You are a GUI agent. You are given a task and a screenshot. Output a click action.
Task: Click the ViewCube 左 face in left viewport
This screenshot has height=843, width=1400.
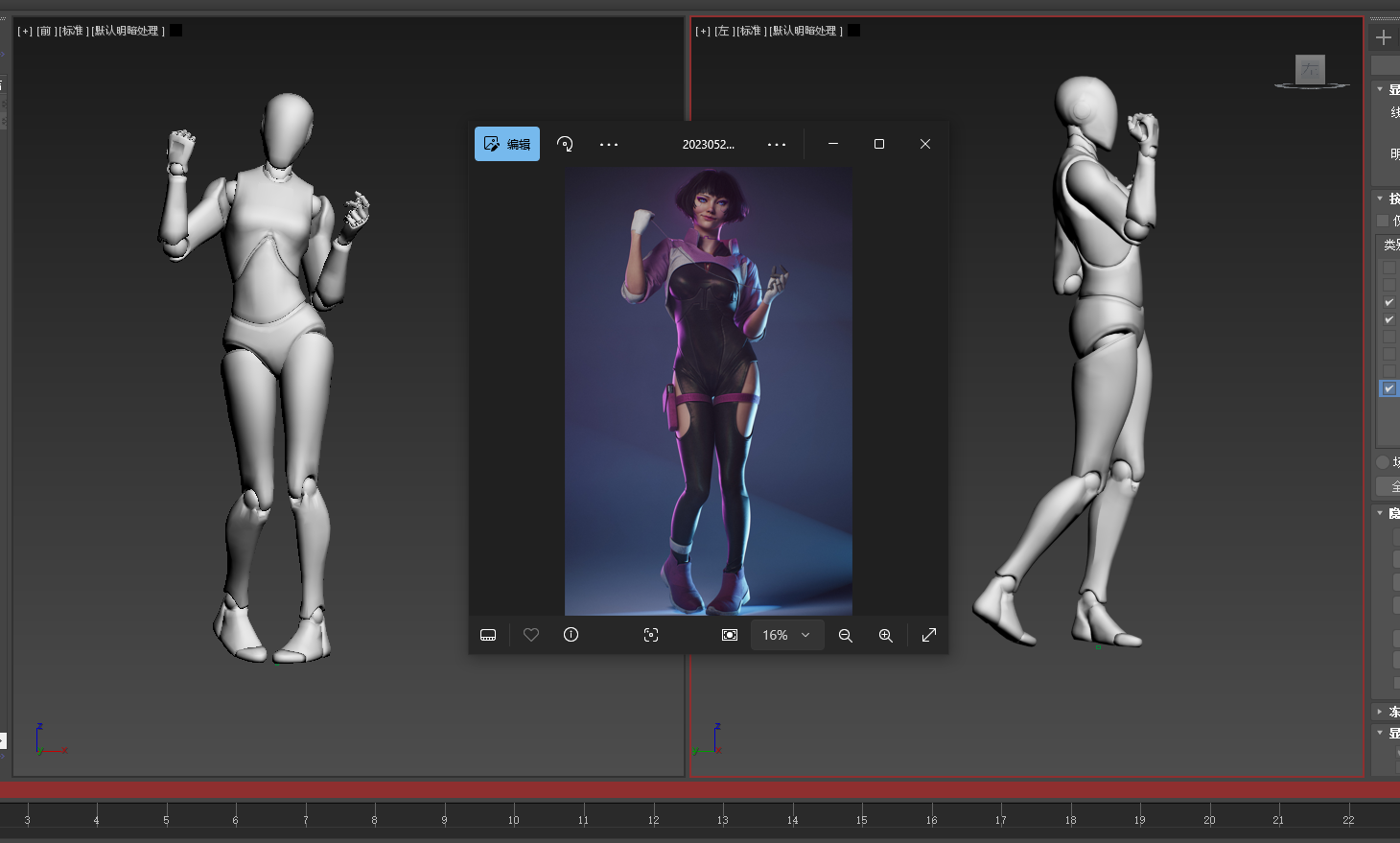point(1310,69)
